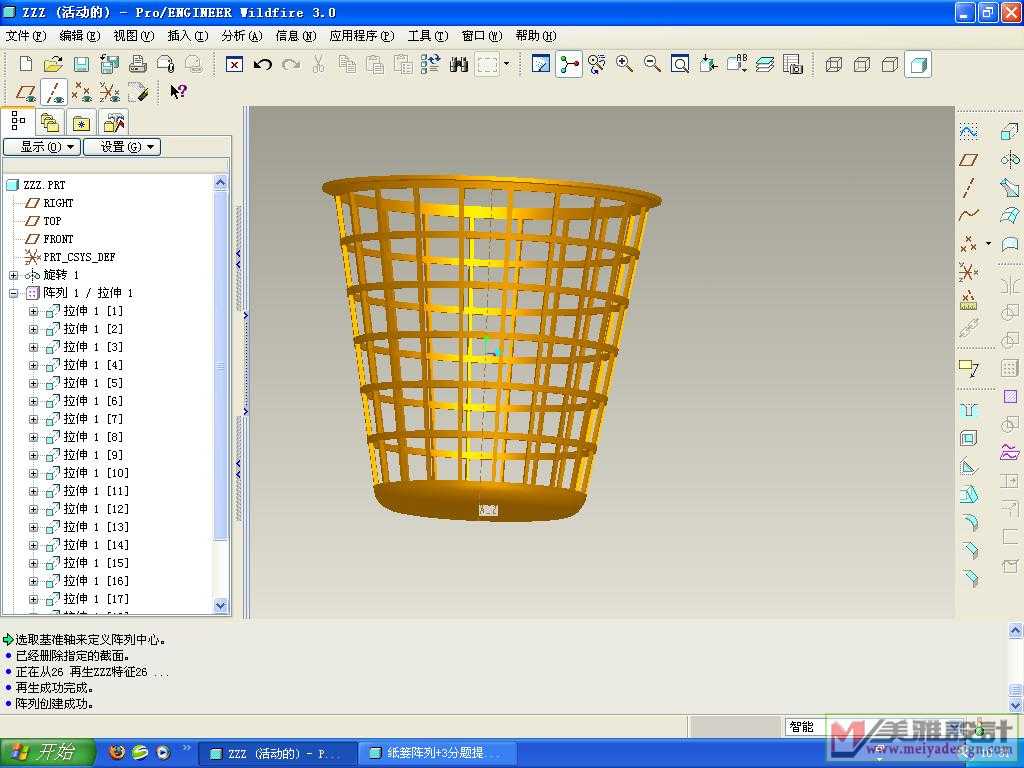The width and height of the screenshot is (1024, 768).
Task: Open the 分析(A) menu
Action: coord(242,36)
